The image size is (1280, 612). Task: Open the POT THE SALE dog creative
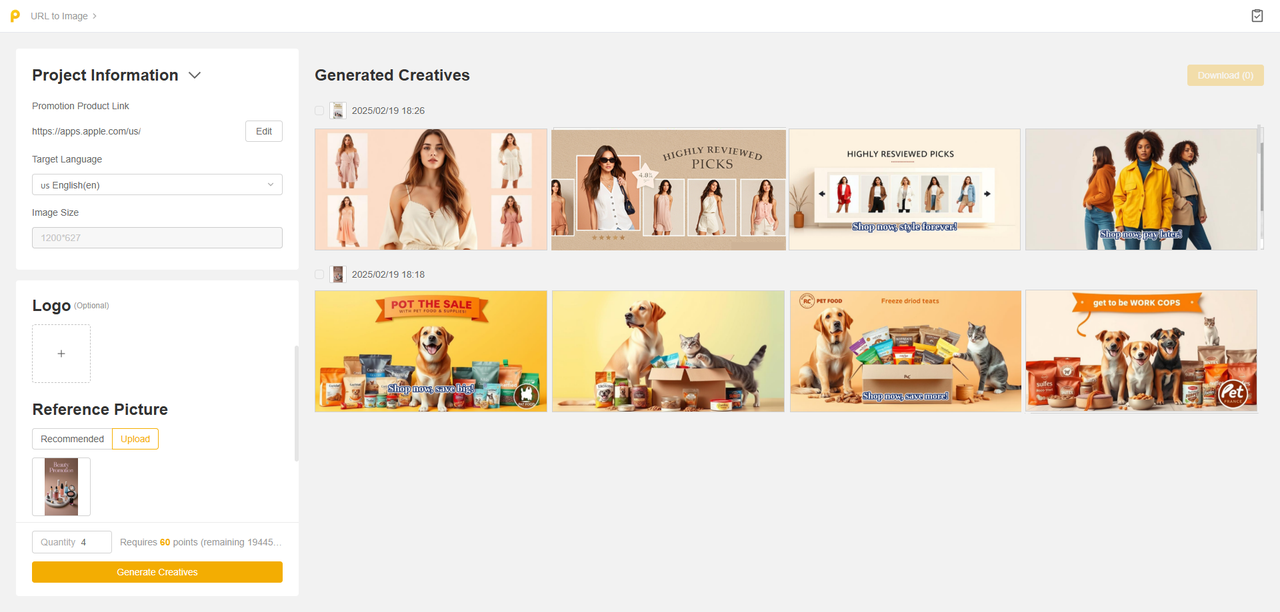coord(431,351)
